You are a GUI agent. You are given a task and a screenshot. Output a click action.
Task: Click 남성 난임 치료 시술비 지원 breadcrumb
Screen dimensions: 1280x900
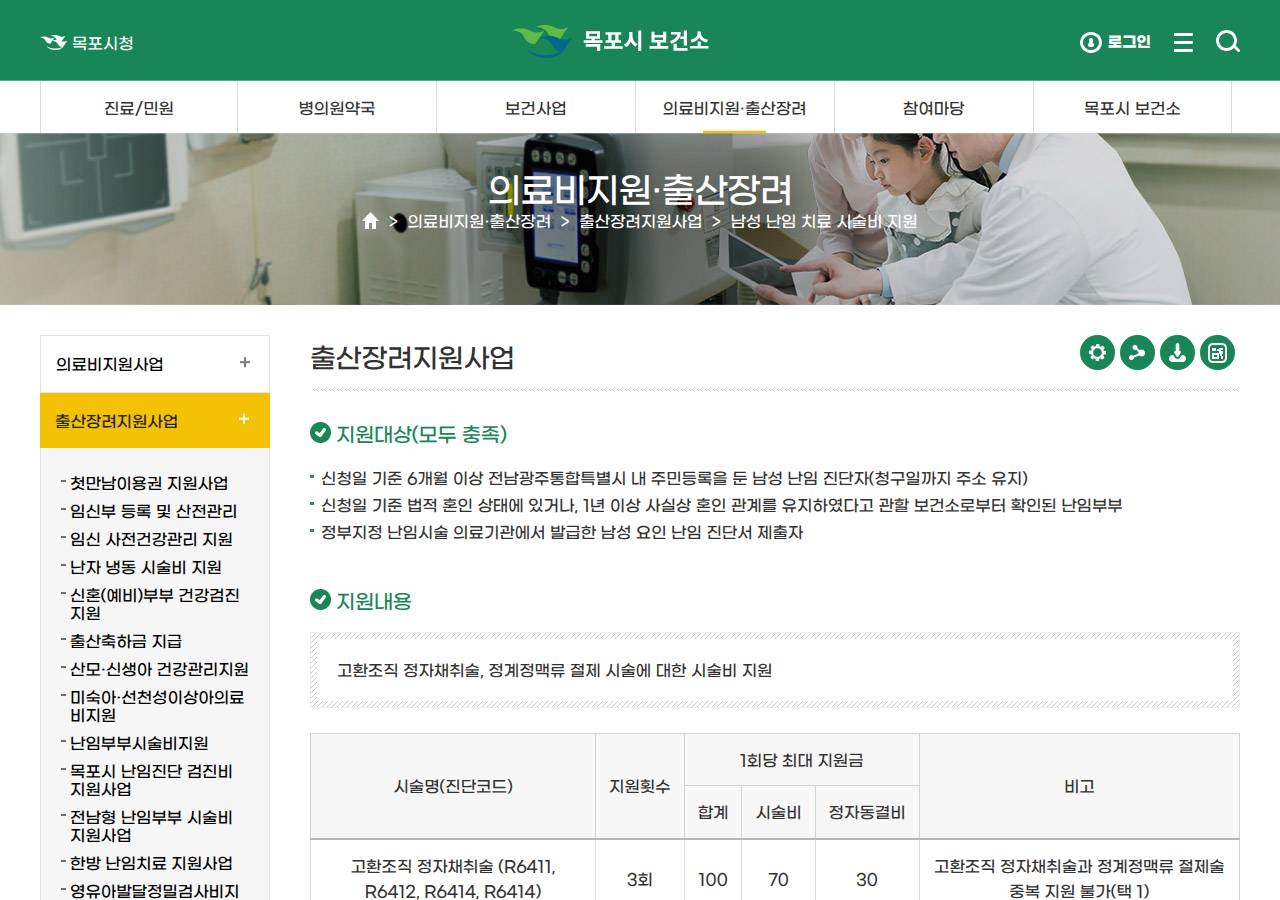(824, 221)
